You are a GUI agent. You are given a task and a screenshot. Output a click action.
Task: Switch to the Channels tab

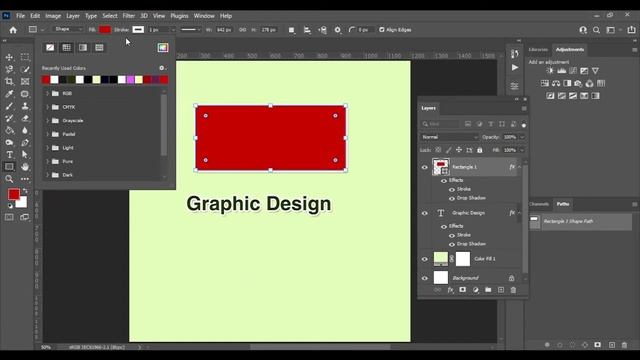[539, 204]
